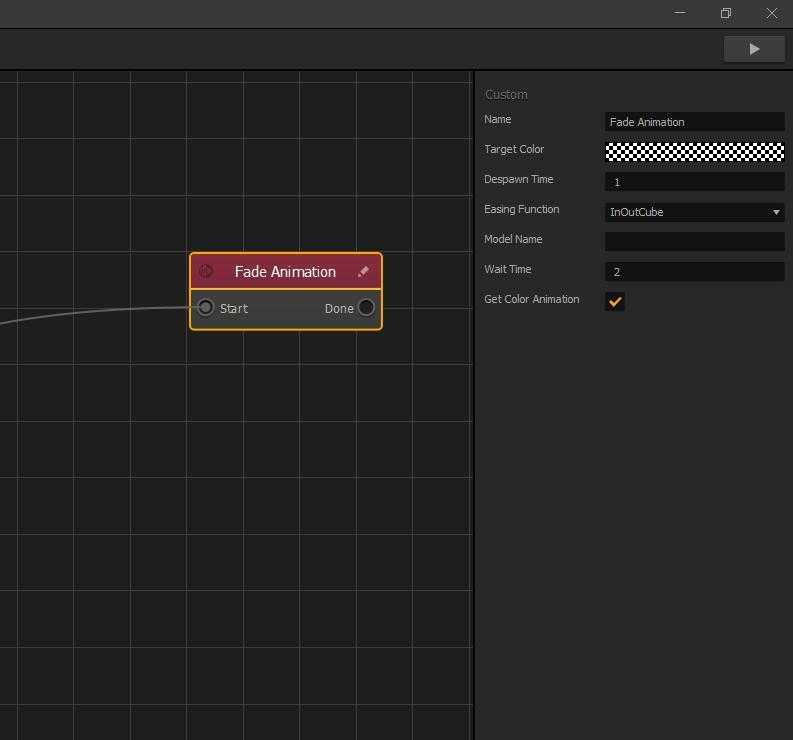The height and width of the screenshot is (740, 793).
Task: Focus the Wait Time input field
Action: tap(694, 272)
